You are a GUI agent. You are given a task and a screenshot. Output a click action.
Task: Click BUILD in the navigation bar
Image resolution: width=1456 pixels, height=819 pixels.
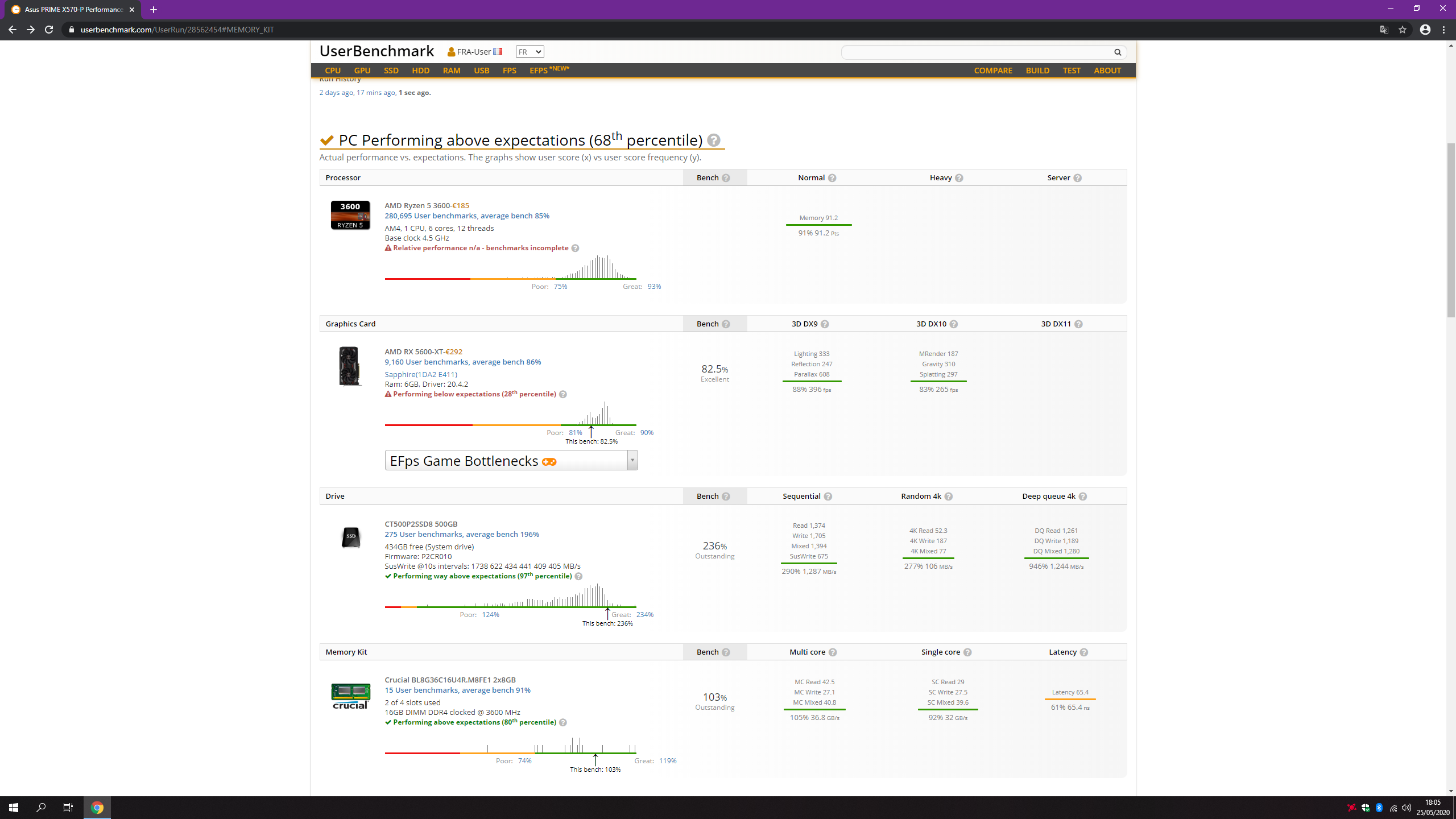[x=1037, y=71]
